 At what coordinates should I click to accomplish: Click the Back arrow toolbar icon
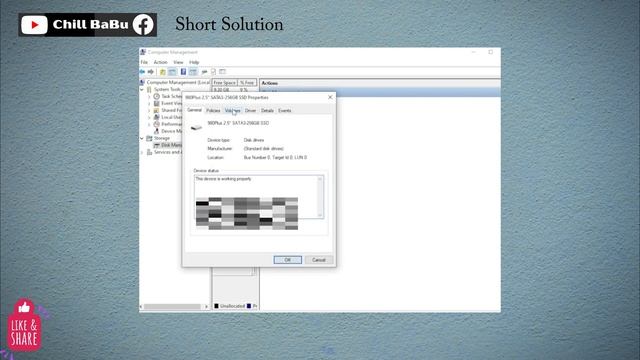pos(142,72)
